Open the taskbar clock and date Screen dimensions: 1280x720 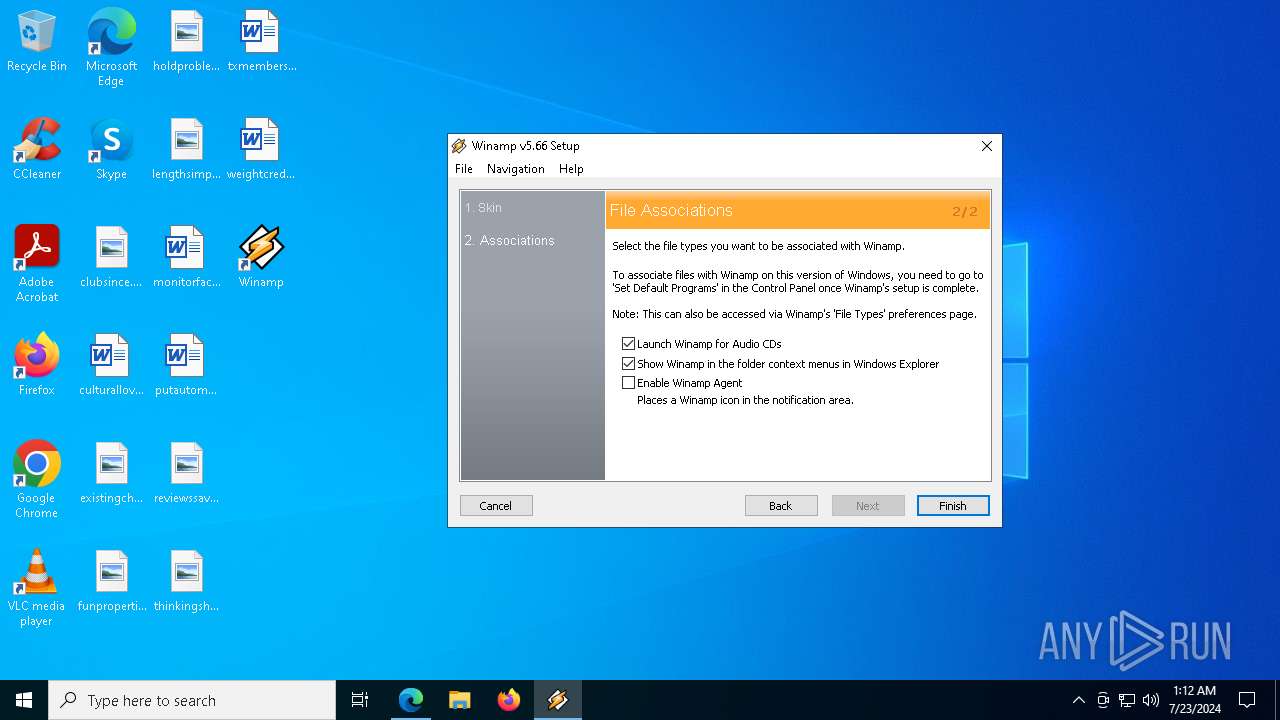(x=1194, y=700)
